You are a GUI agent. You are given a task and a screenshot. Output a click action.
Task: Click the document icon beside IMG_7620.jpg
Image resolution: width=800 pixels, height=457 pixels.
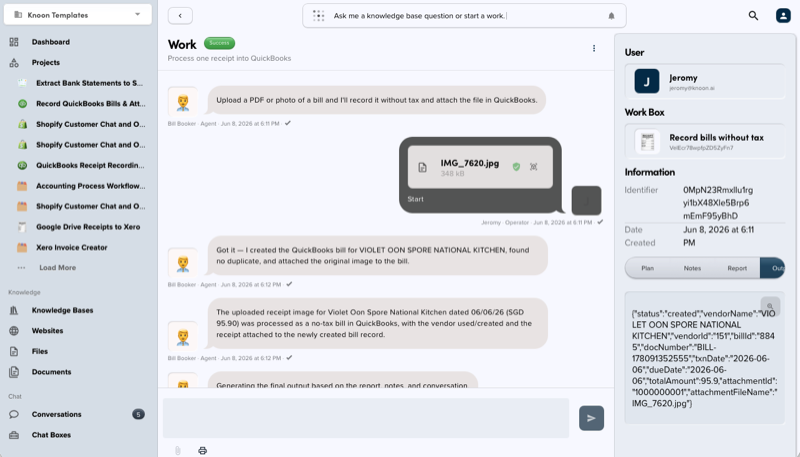click(x=422, y=167)
